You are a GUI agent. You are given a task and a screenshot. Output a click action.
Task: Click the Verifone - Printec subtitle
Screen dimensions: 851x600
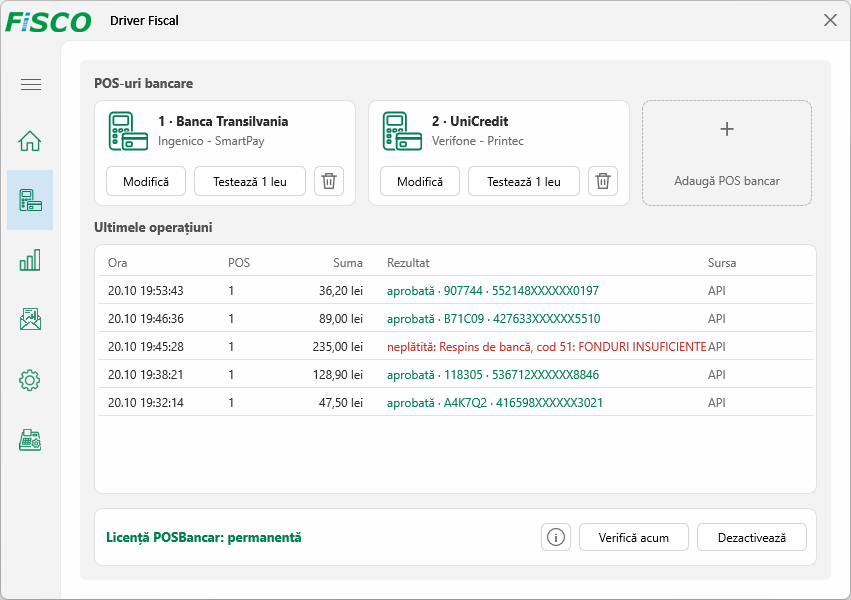click(478, 141)
